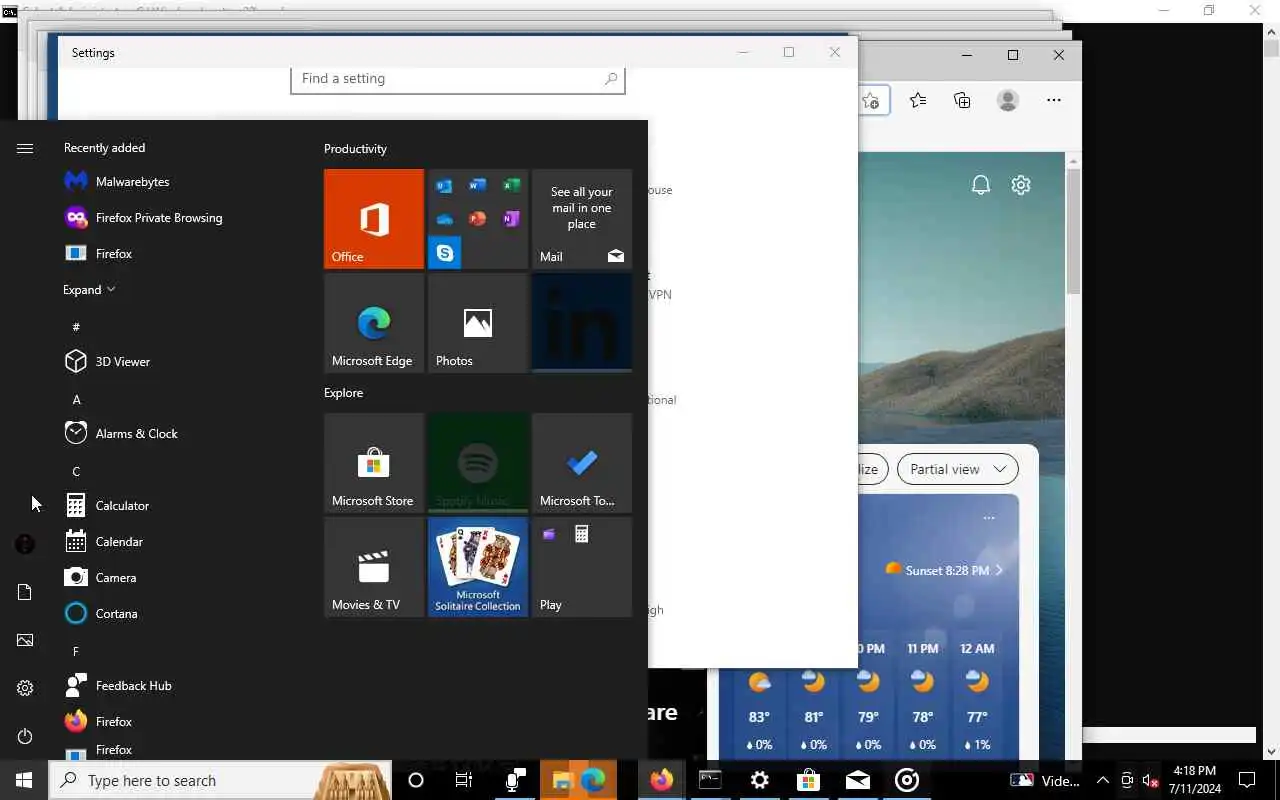
Task: Open Documents from the Start rail
Action: (25, 592)
